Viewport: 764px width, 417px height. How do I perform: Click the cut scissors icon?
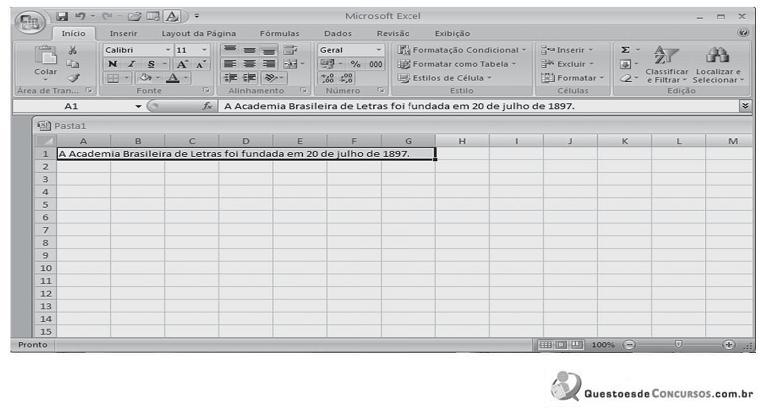(x=73, y=49)
